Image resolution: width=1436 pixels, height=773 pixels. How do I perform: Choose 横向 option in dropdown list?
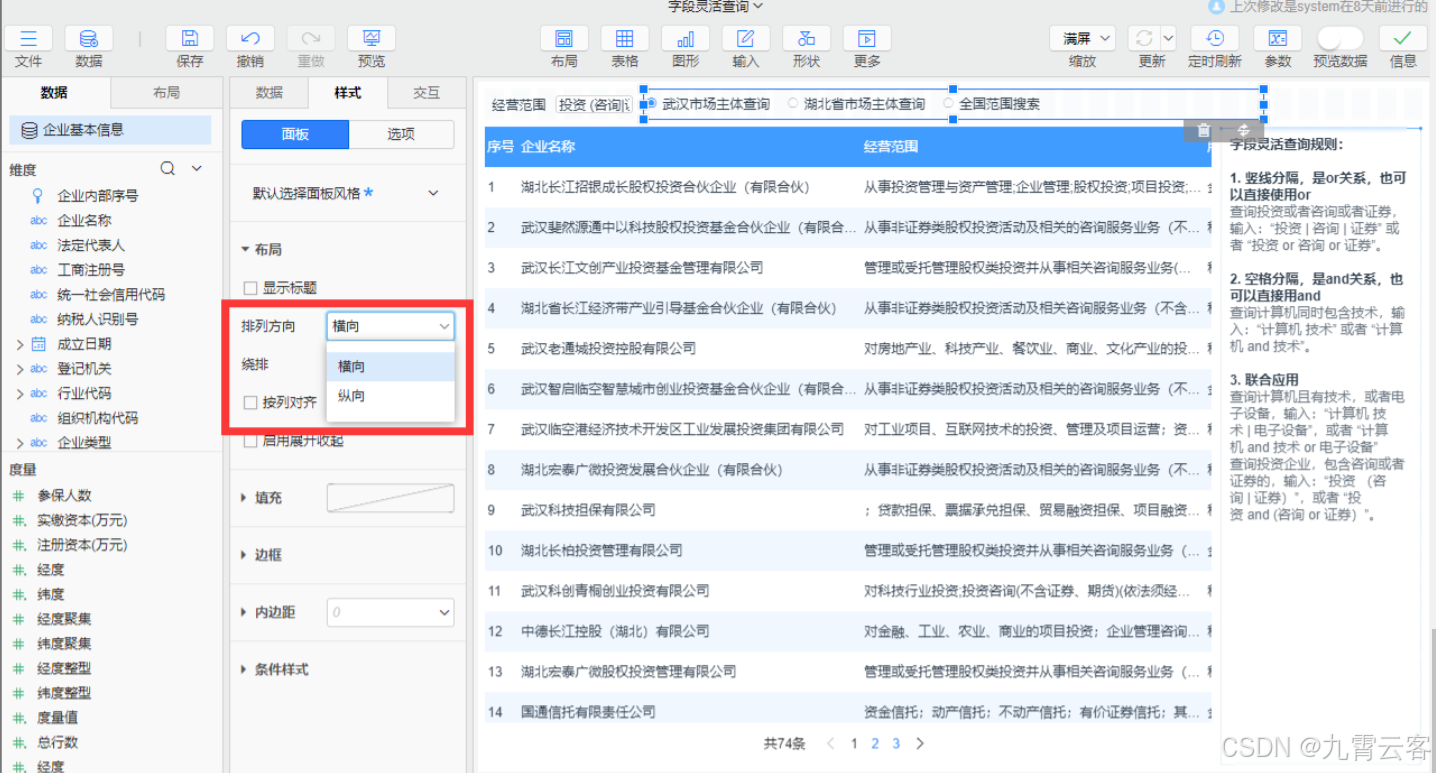390,366
